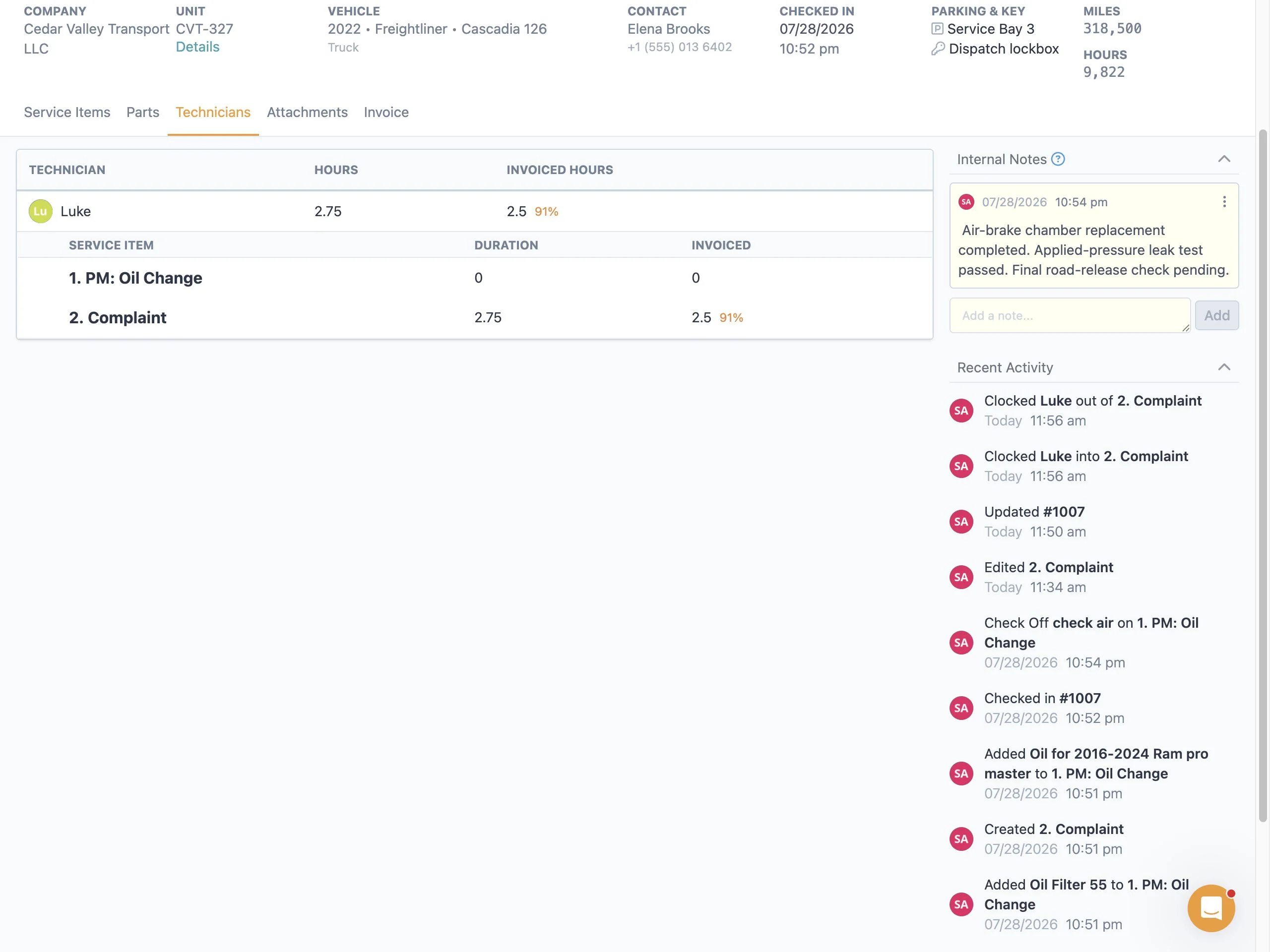Image resolution: width=1270 pixels, height=952 pixels.
Task: Click the Dispatch lockbox text
Action: [1004, 49]
